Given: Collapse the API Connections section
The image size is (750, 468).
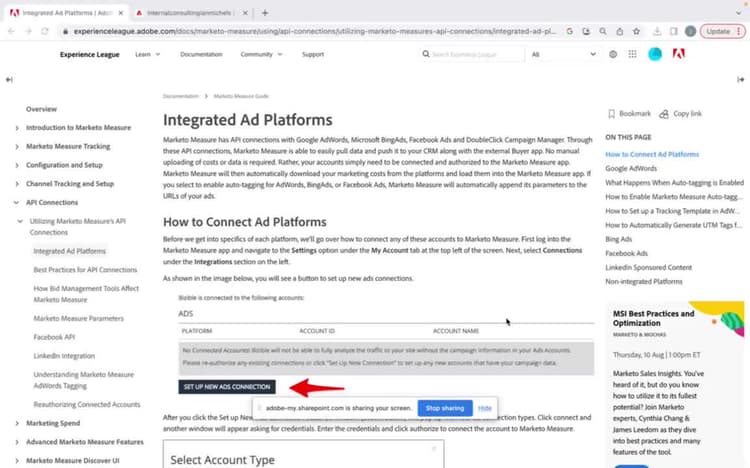Looking at the screenshot, I should coord(17,202).
